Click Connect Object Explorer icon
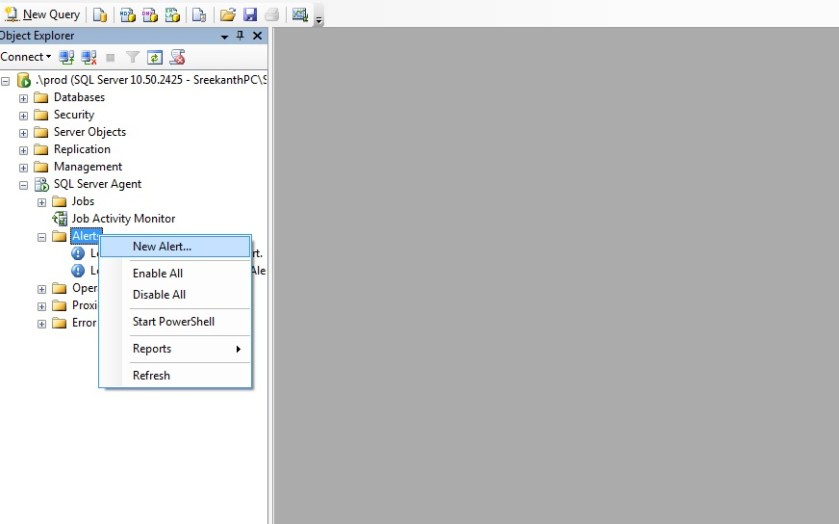Screen dimensions: 839x524 pos(67,57)
